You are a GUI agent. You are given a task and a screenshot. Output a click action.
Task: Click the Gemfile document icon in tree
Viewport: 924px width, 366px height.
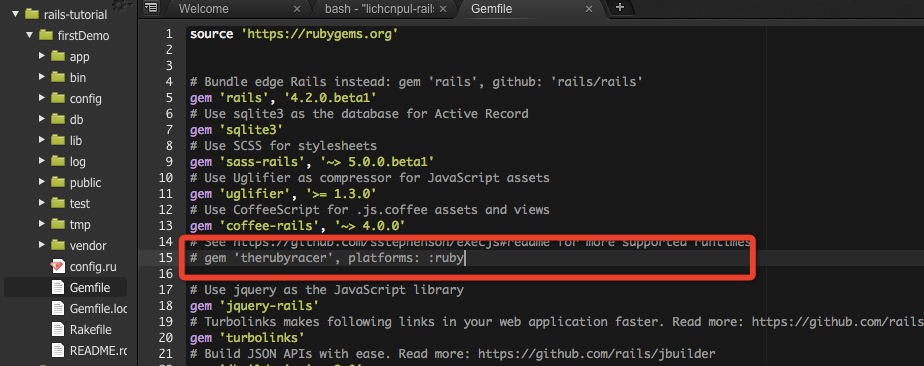click(x=57, y=288)
